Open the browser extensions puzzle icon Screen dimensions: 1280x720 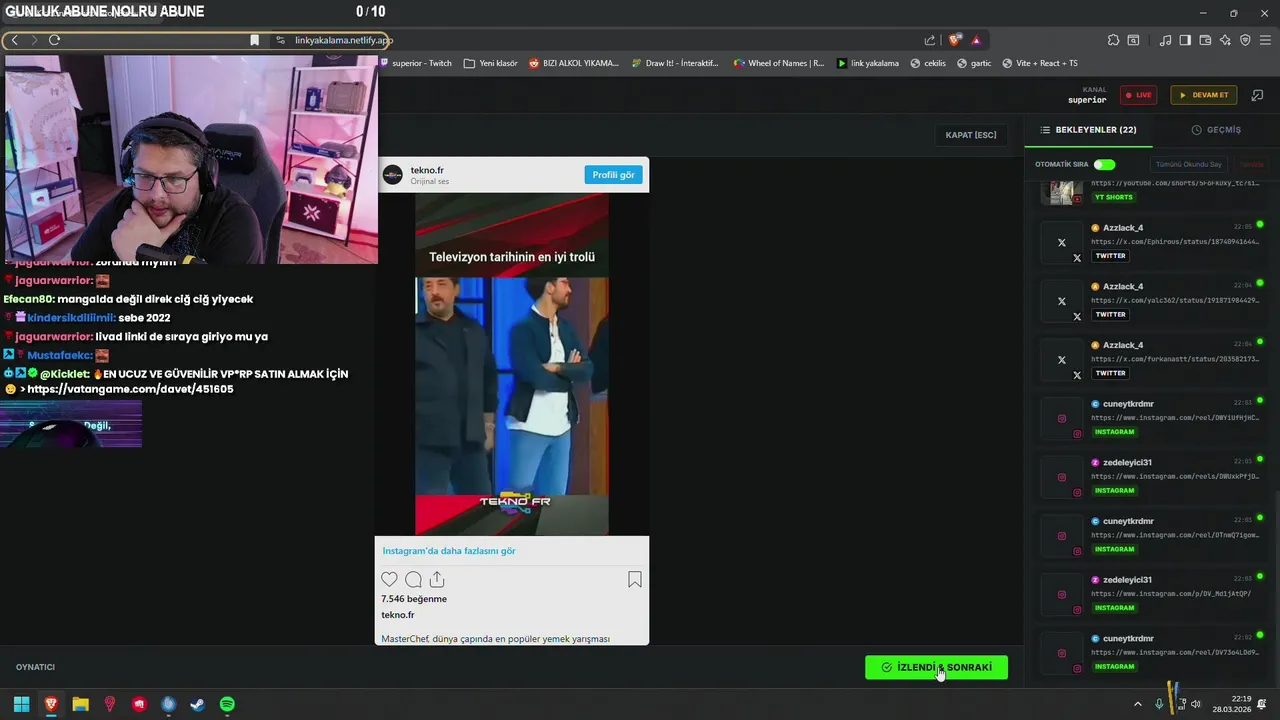[1113, 40]
